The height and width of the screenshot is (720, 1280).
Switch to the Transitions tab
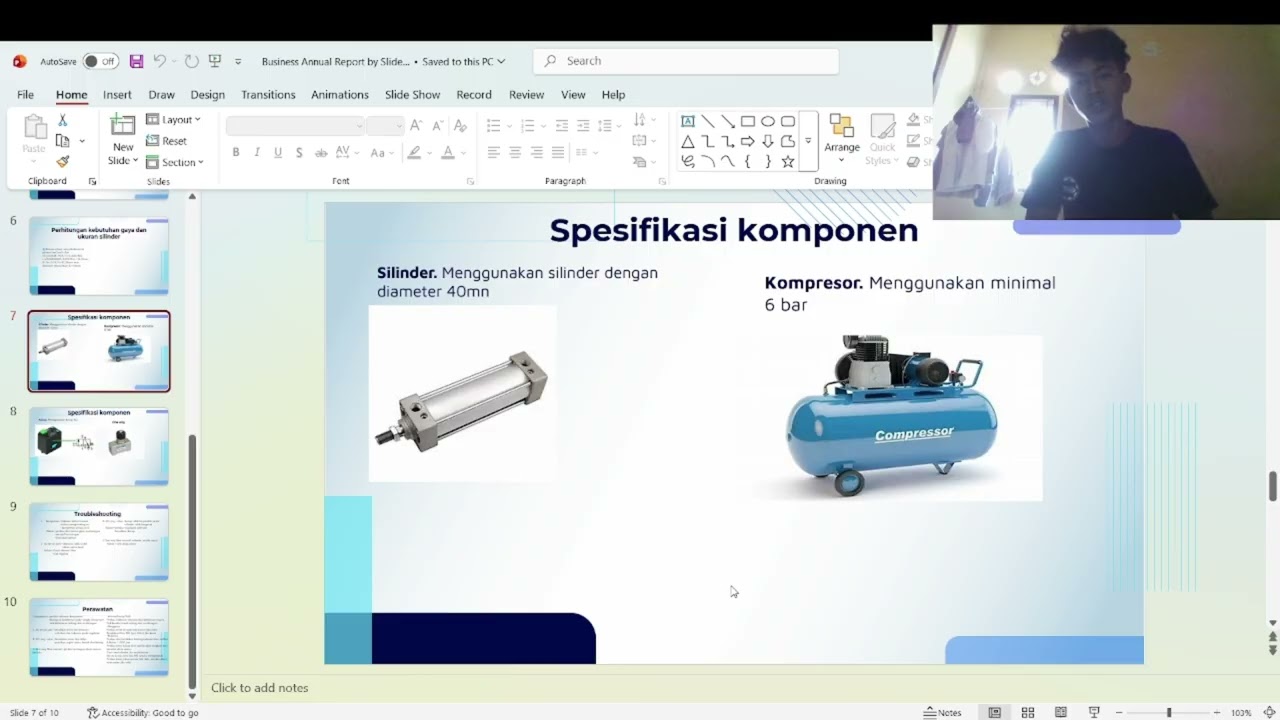coord(268,94)
